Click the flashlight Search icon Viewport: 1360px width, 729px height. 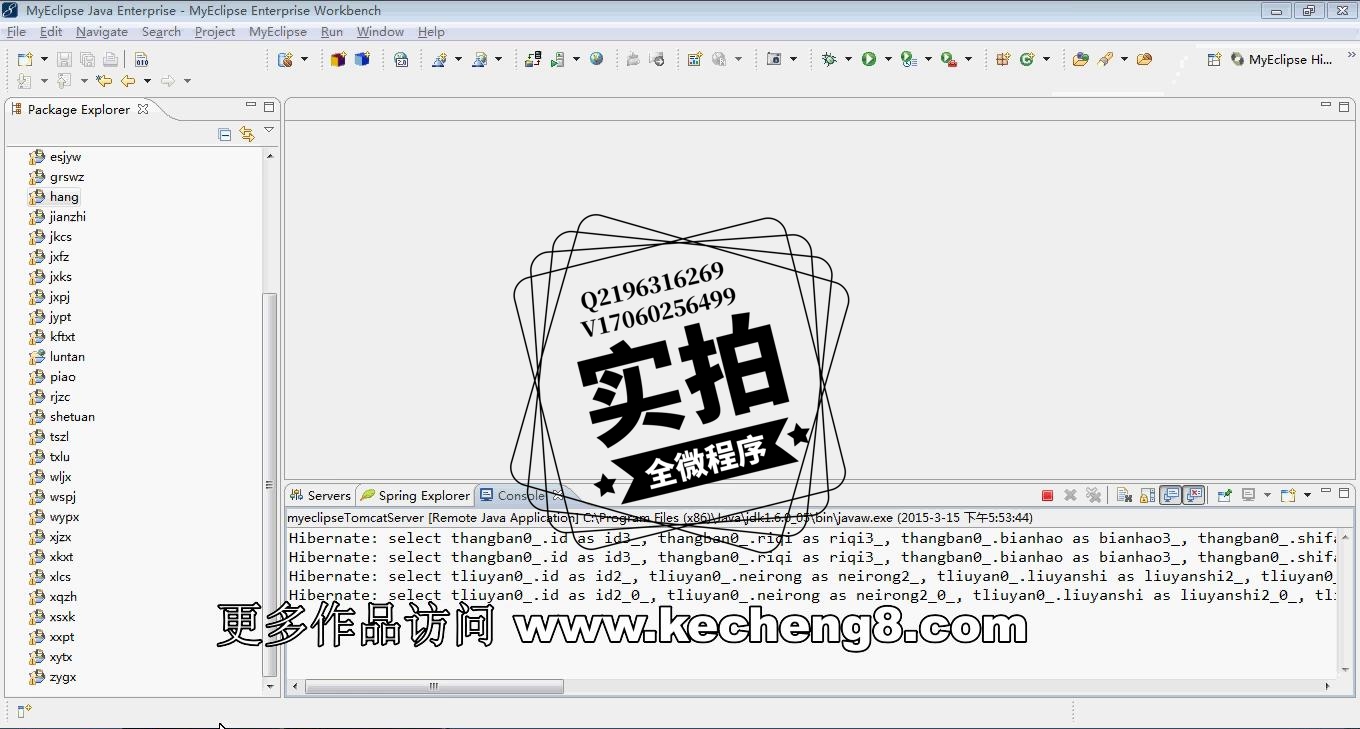1105,59
